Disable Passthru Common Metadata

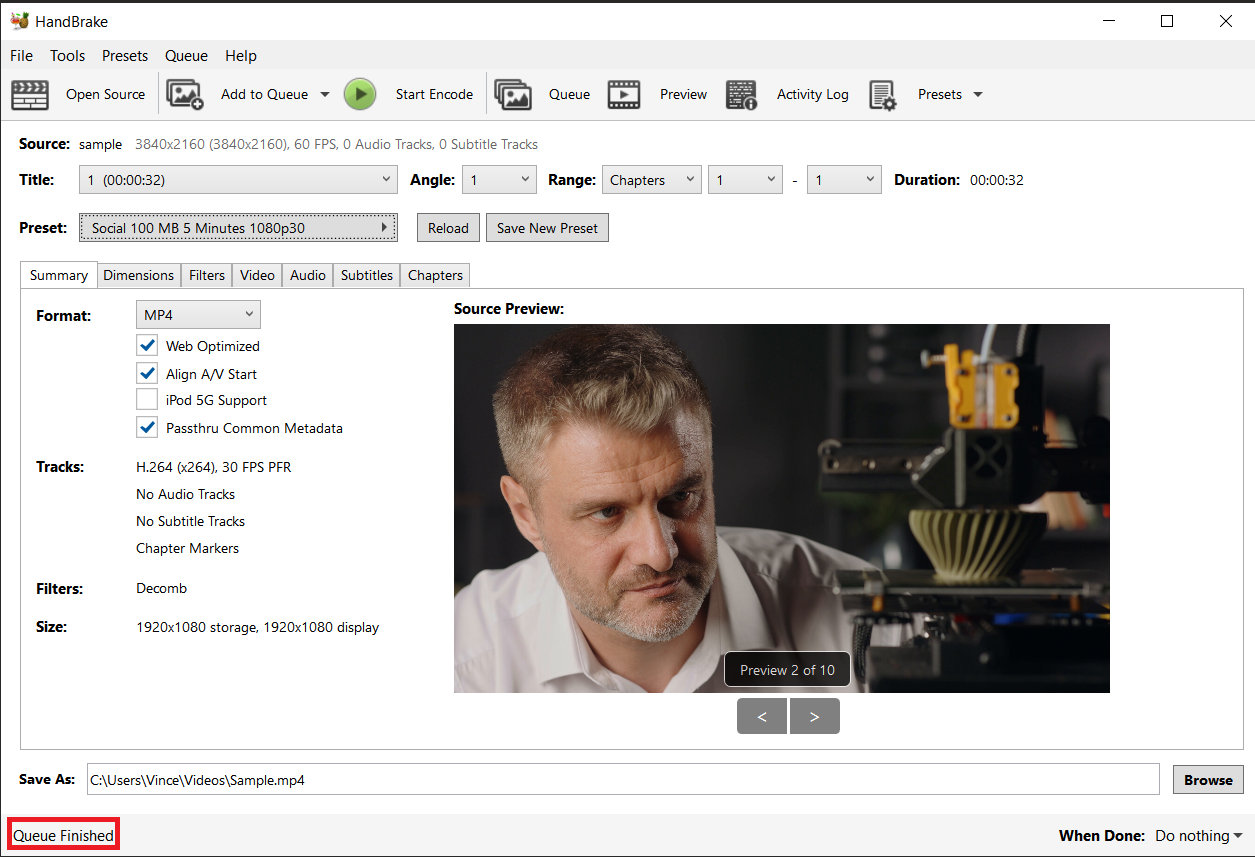coord(147,427)
